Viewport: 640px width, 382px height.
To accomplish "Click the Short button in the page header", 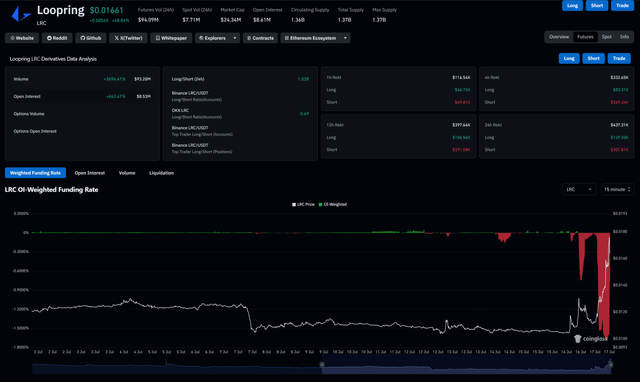I will pyautogui.click(x=597, y=5).
